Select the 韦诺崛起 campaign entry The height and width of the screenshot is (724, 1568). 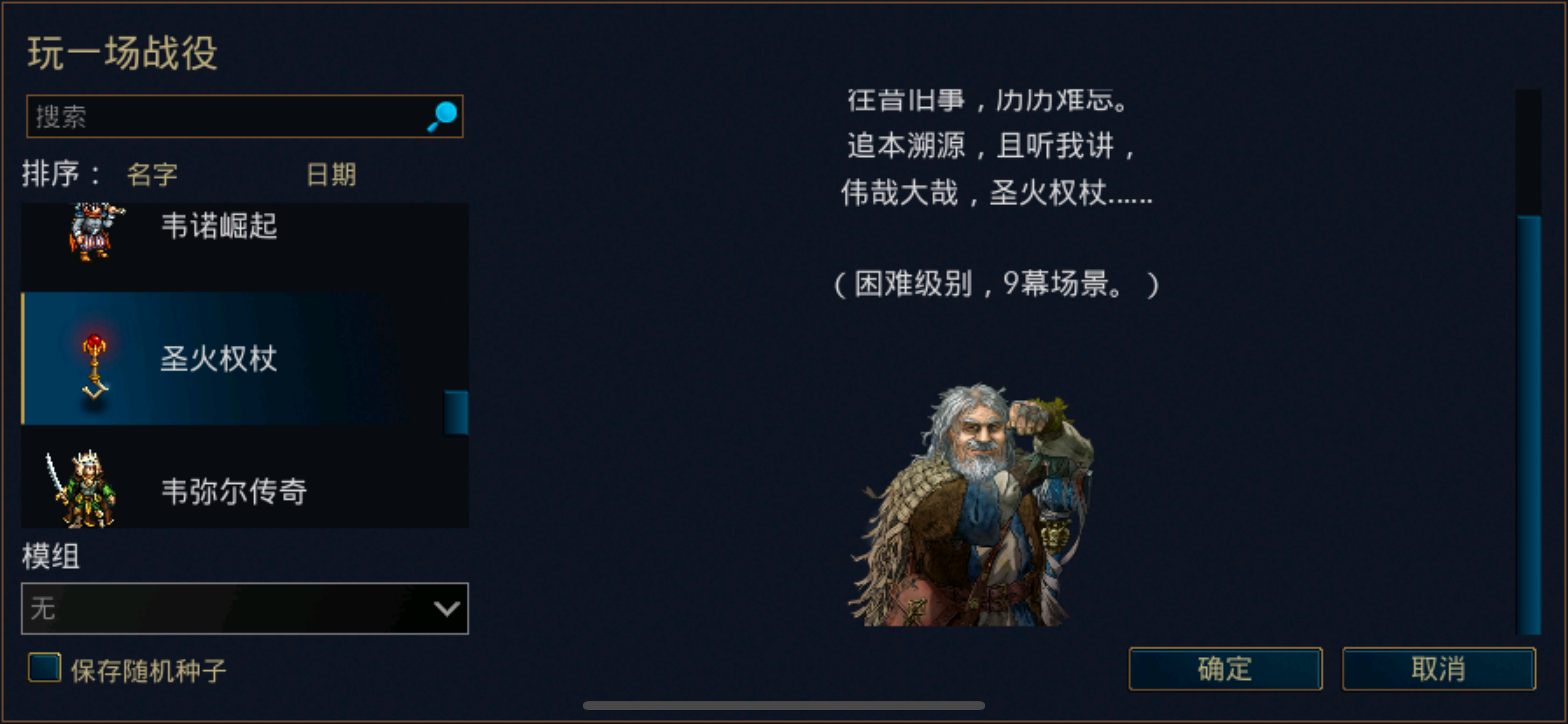click(x=244, y=246)
